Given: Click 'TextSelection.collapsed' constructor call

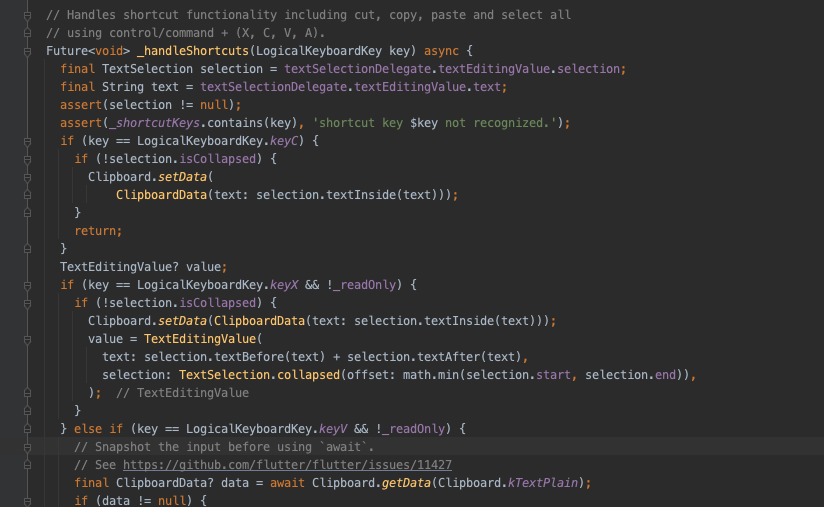Looking at the screenshot, I should click(x=259, y=375).
